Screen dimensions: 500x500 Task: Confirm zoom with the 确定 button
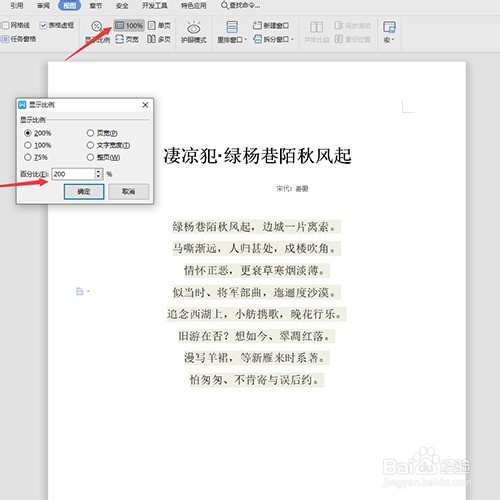(84, 192)
